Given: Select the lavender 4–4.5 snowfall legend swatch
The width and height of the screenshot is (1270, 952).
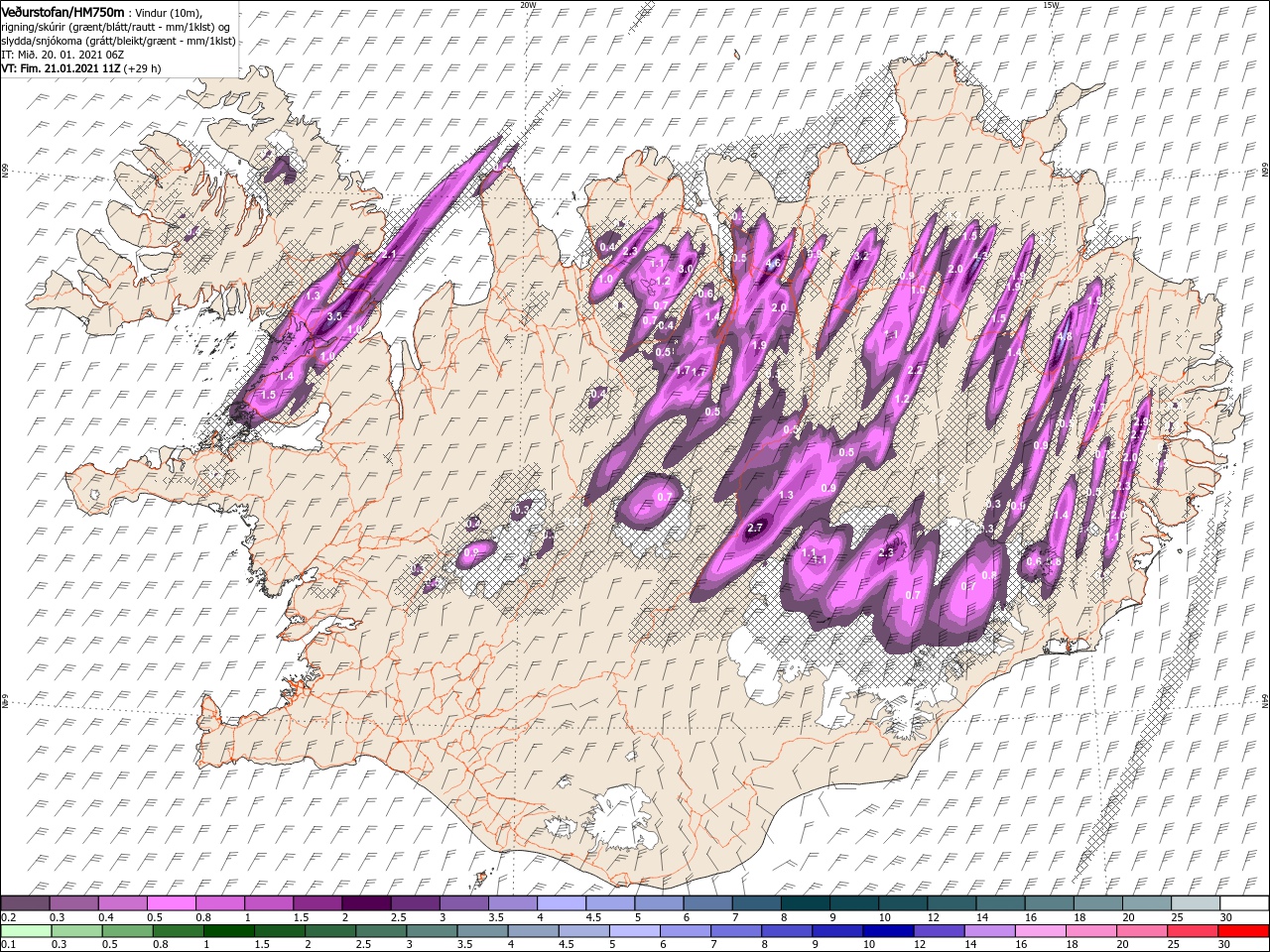Looking at the screenshot, I should (561, 902).
